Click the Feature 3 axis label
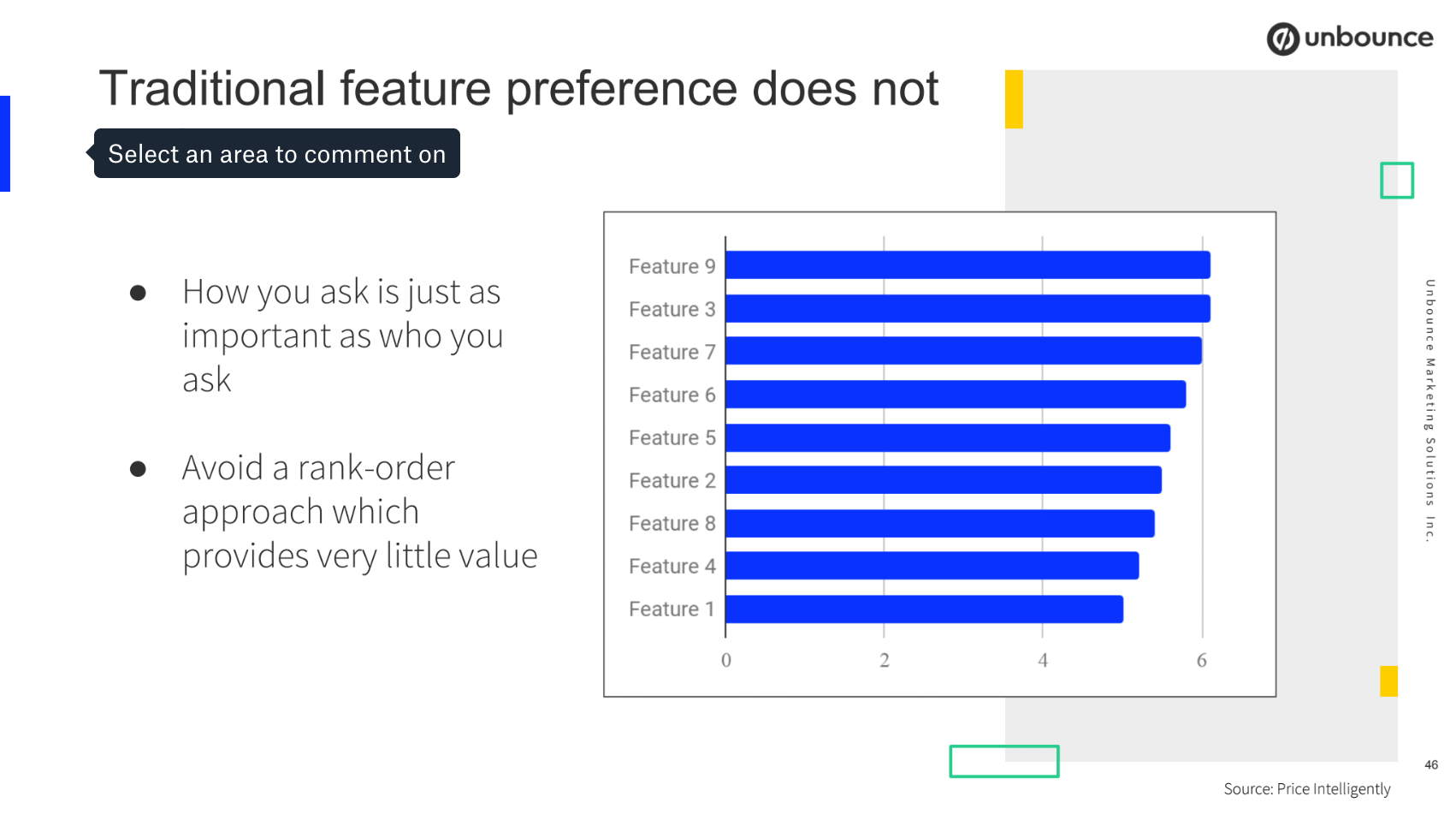This screenshot has height=820, width=1456. pyautogui.click(x=672, y=309)
